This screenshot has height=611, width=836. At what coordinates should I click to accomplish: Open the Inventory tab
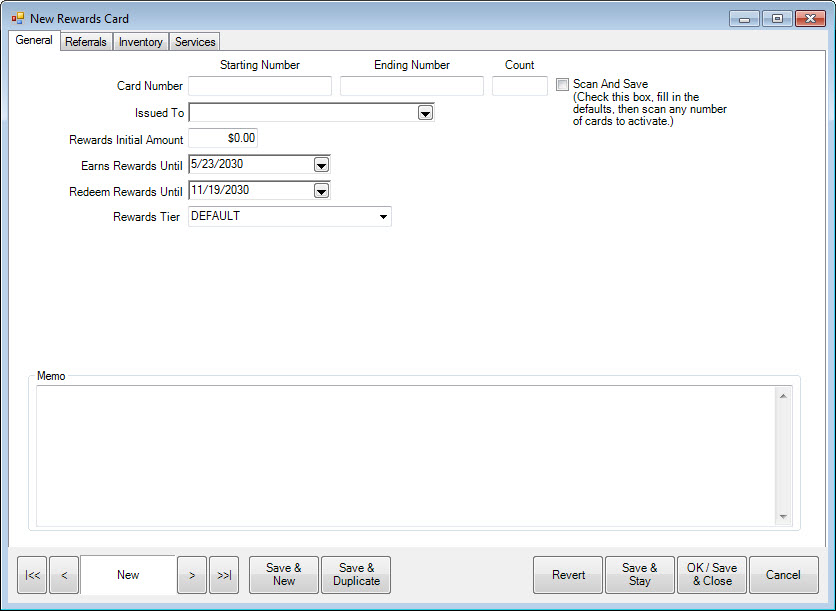141,42
